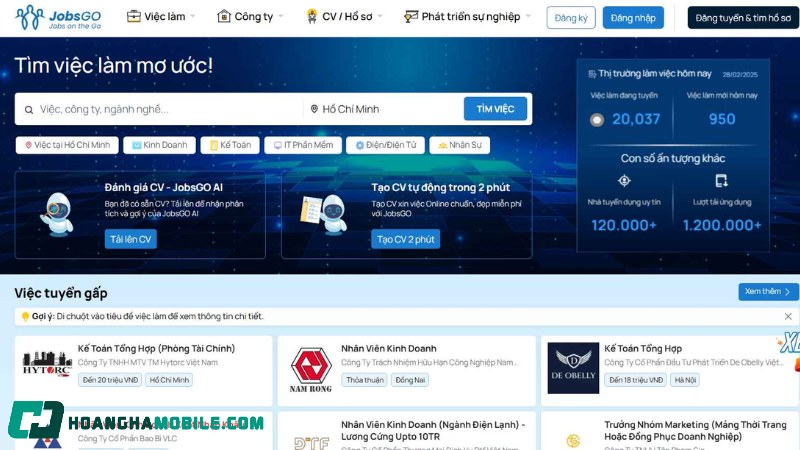Select the IT Phần Mềm category tag

click(303, 145)
